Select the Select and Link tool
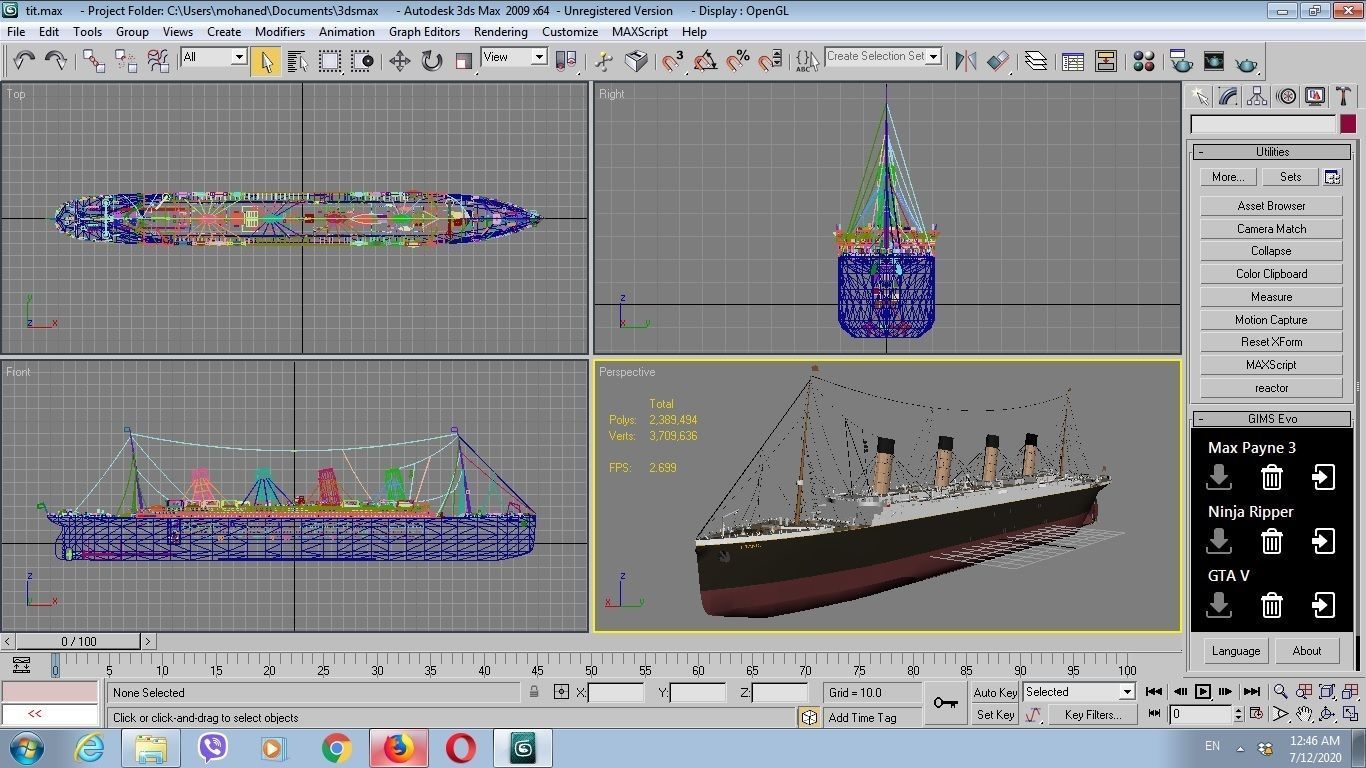The height and width of the screenshot is (768, 1366). coord(94,61)
